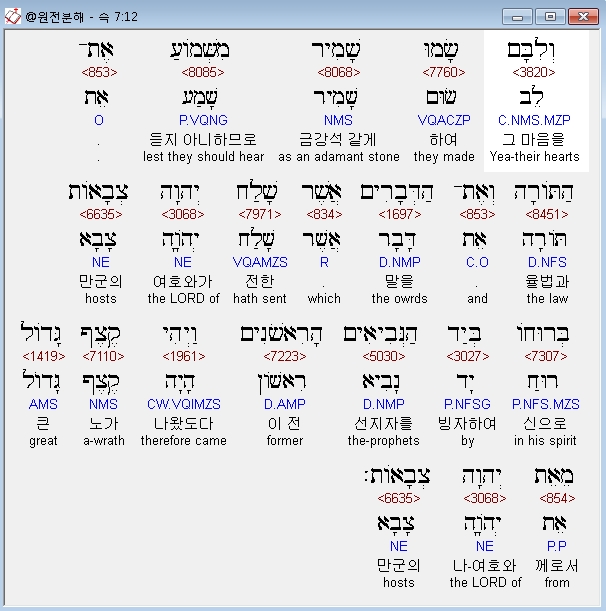Click parsing code P.P
The width and height of the screenshot is (606, 611).
(x=557, y=546)
